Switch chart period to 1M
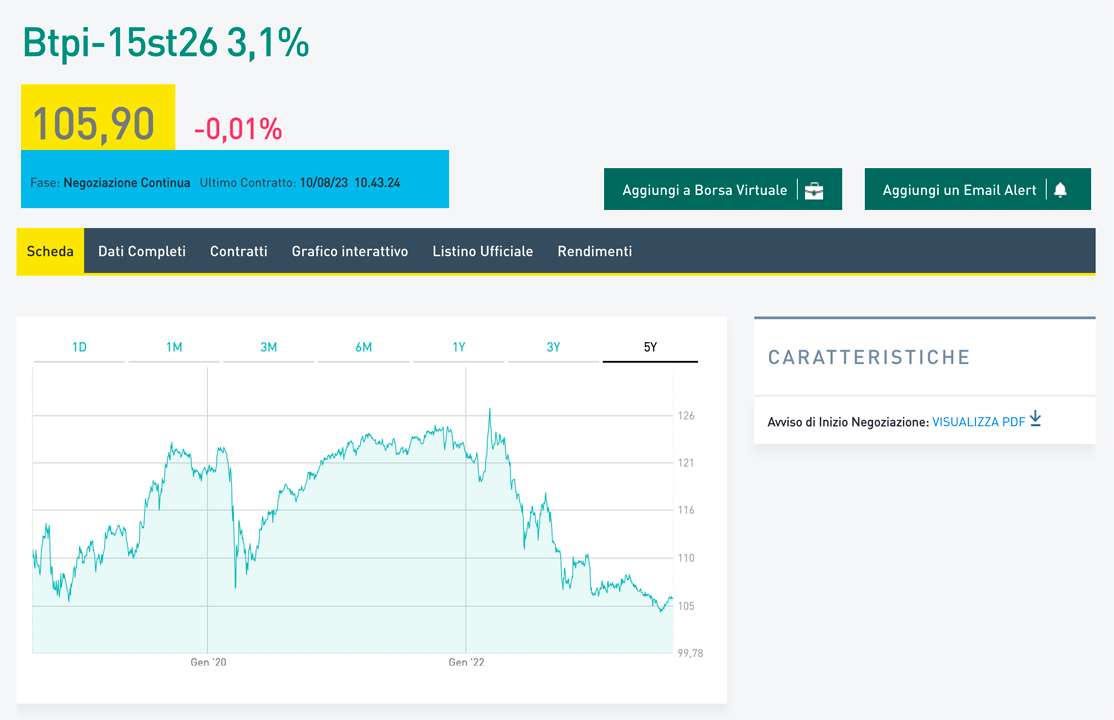Image resolution: width=1114 pixels, height=720 pixels. pyautogui.click(x=174, y=347)
